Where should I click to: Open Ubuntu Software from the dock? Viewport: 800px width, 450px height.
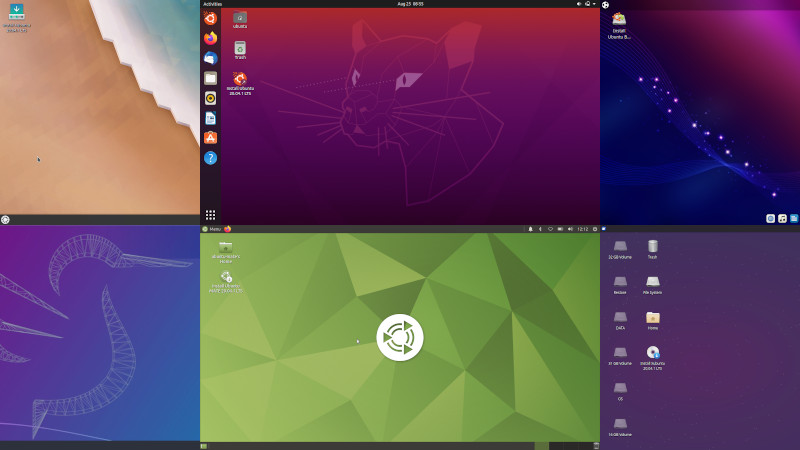(210, 138)
